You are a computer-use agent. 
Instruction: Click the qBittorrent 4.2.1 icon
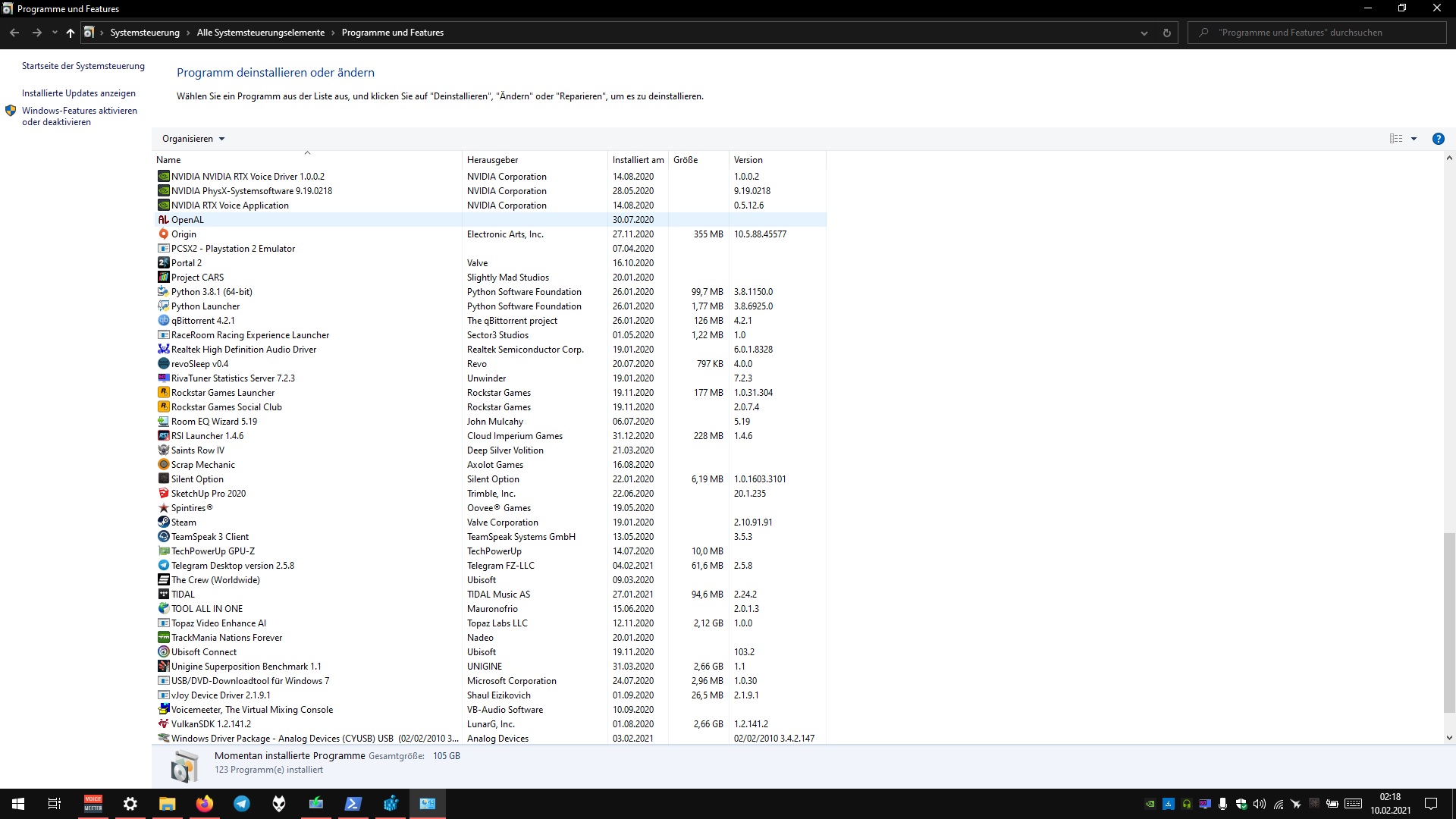(163, 321)
